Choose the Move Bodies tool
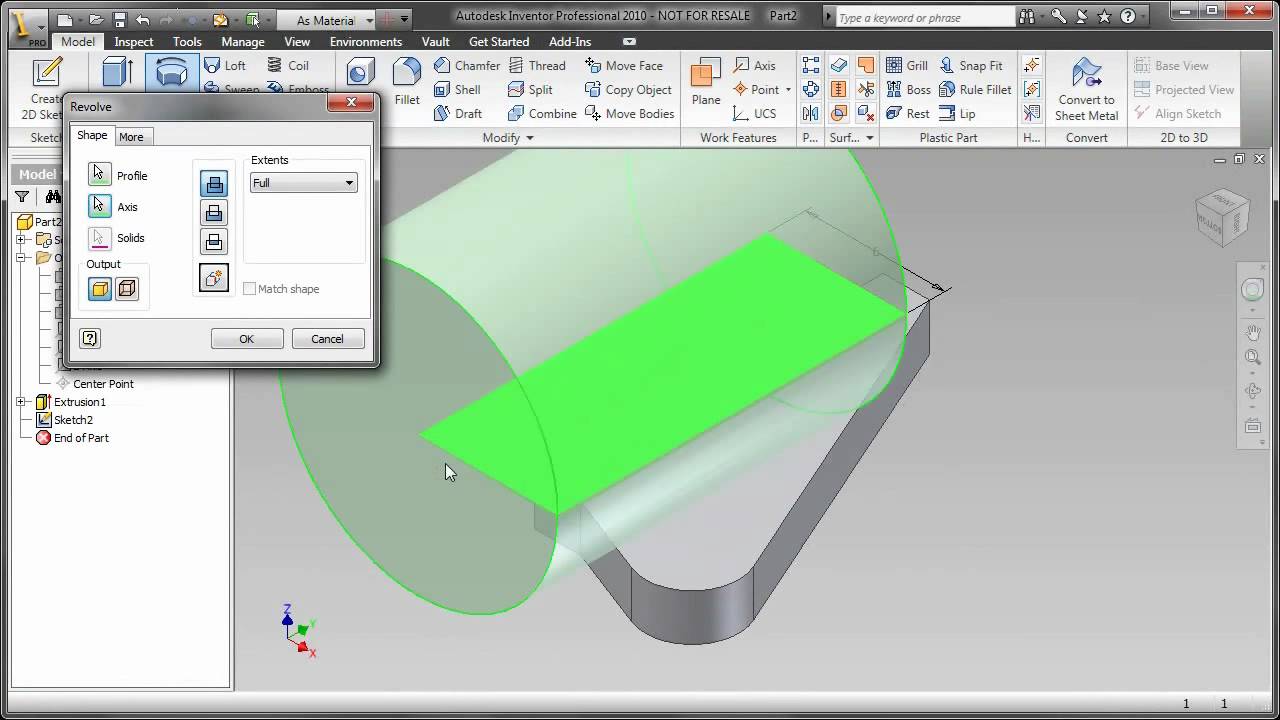 [x=629, y=113]
